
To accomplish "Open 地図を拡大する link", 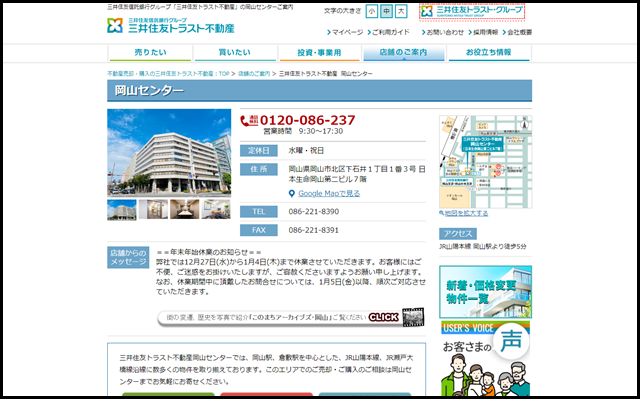I will point(466,213).
